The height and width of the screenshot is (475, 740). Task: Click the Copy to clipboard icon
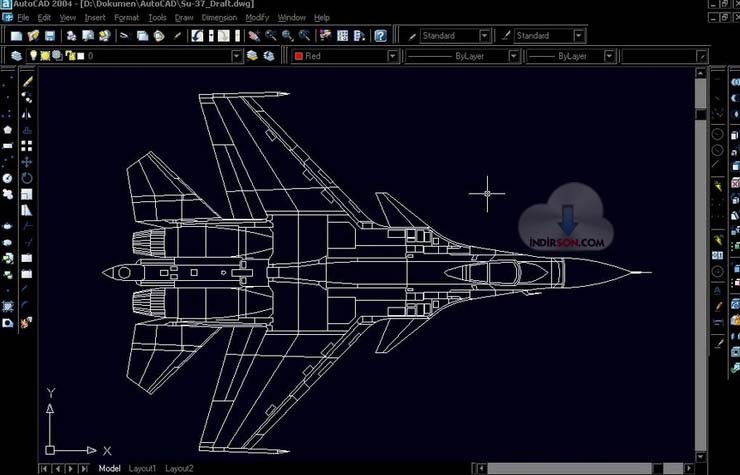click(x=142, y=36)
